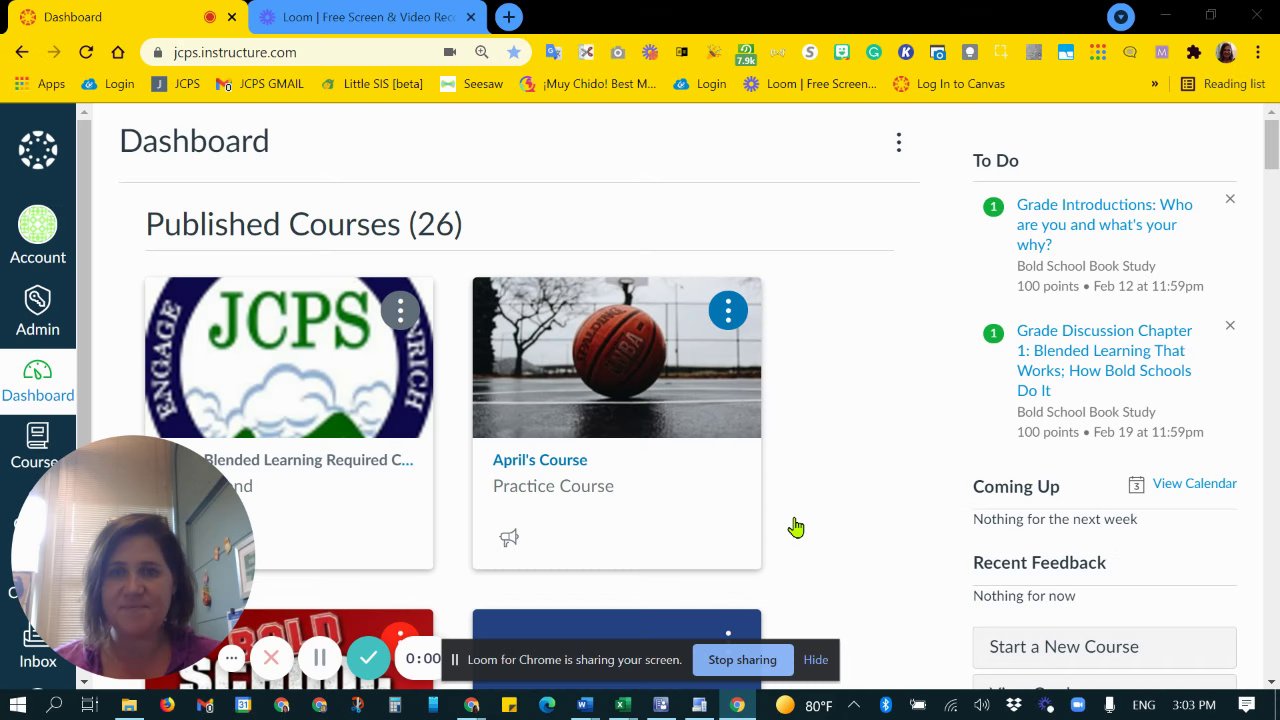Open JCPS GMAIL bookmark
1280x720 pixels.
point(259,84)
